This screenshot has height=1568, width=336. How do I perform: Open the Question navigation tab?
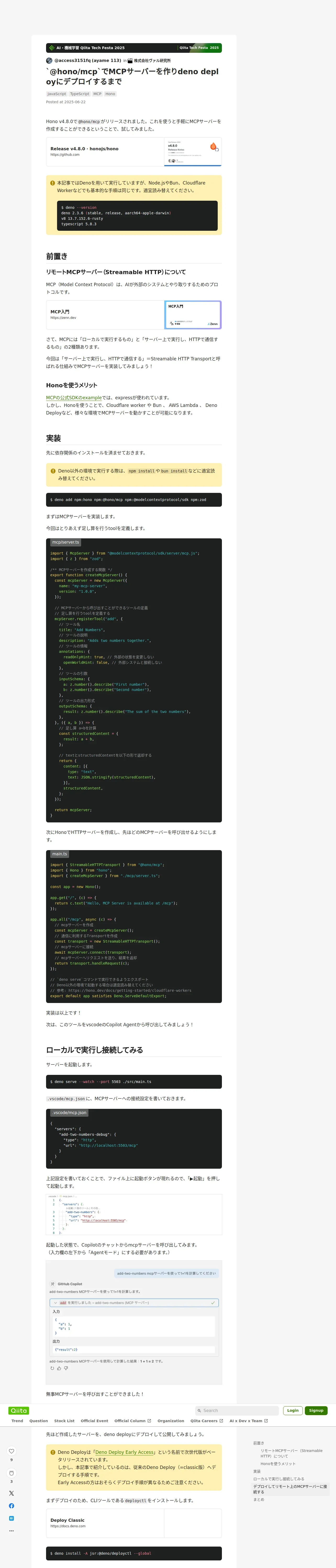[x=38, y=1421]
